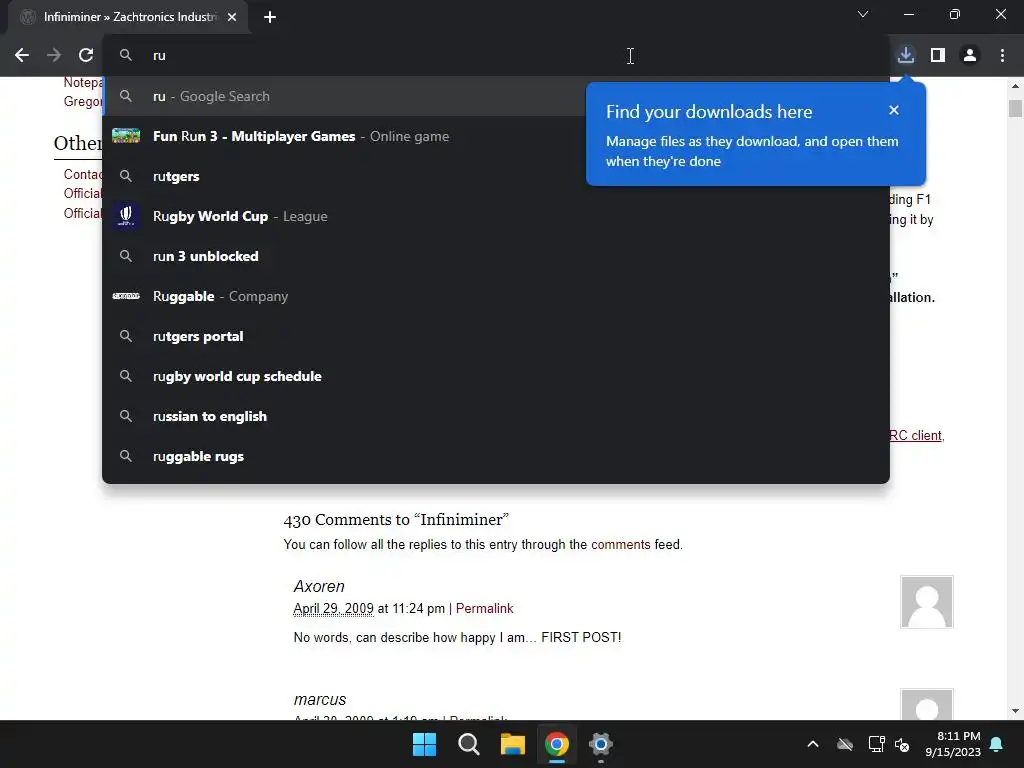Image resolution: width=1024 pixels, height=768 pixels.
Task: Select 'russian to english' suggestion
Action: point(496,416)
